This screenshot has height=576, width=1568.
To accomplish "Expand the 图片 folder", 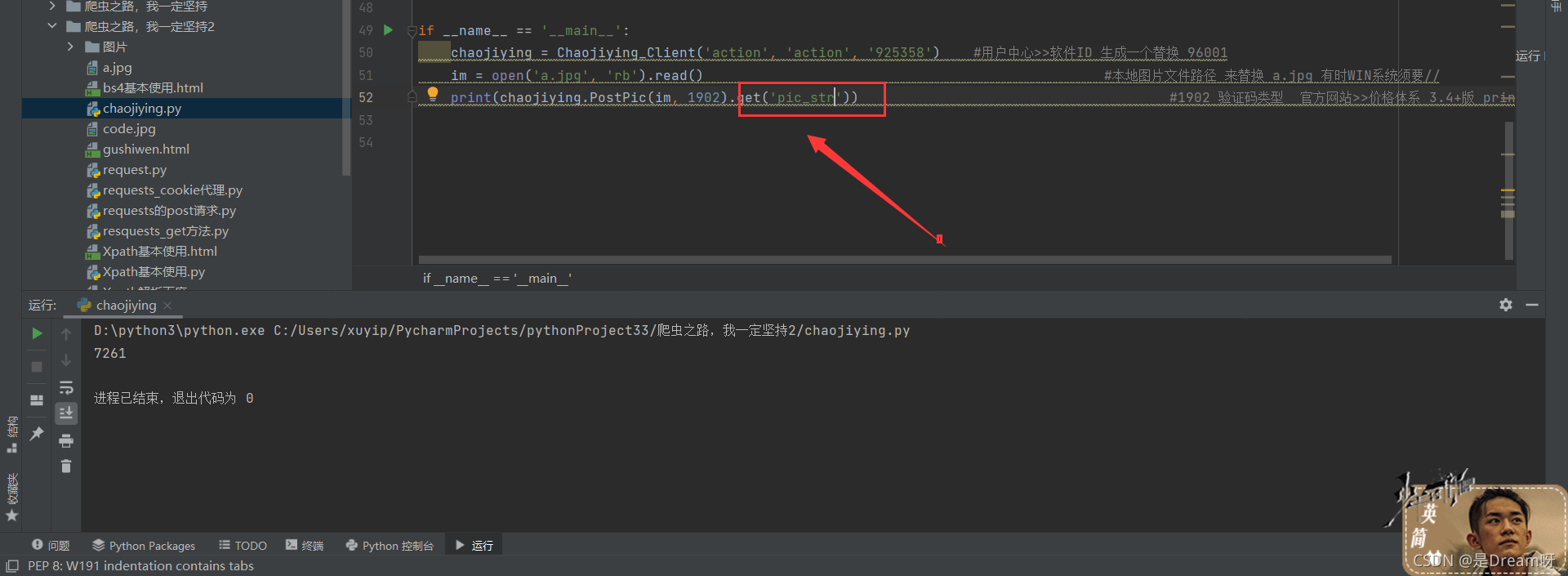I will pos(71,47).
